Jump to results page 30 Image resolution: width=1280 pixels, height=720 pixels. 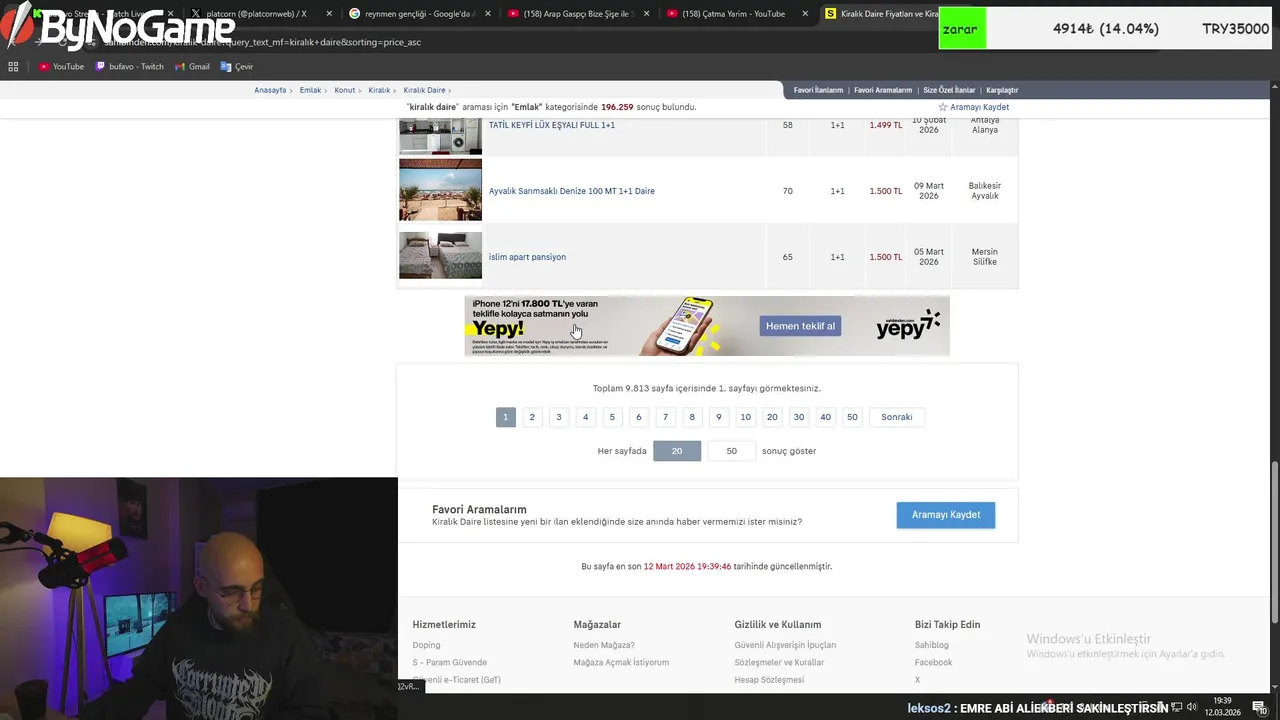799,417
